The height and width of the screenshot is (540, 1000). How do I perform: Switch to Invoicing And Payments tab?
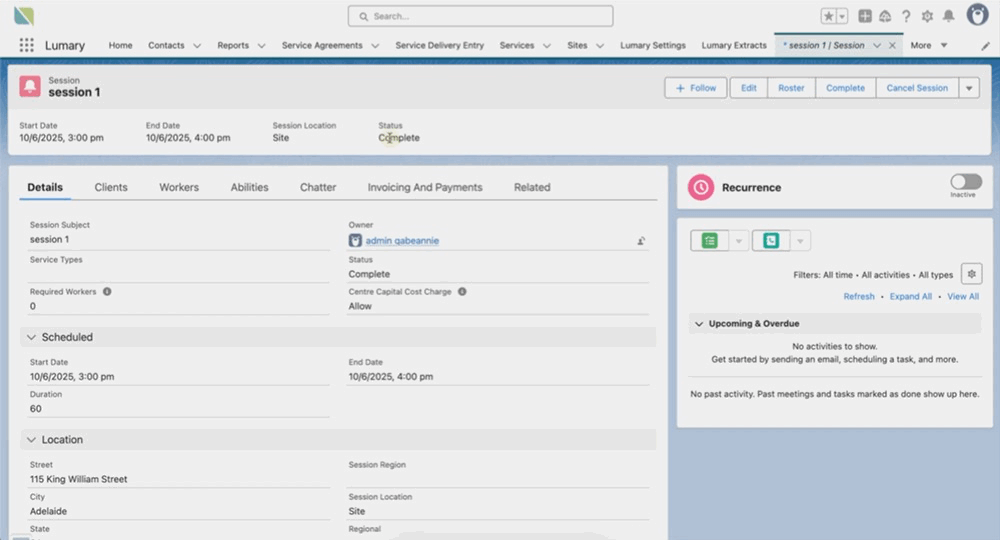425,187
